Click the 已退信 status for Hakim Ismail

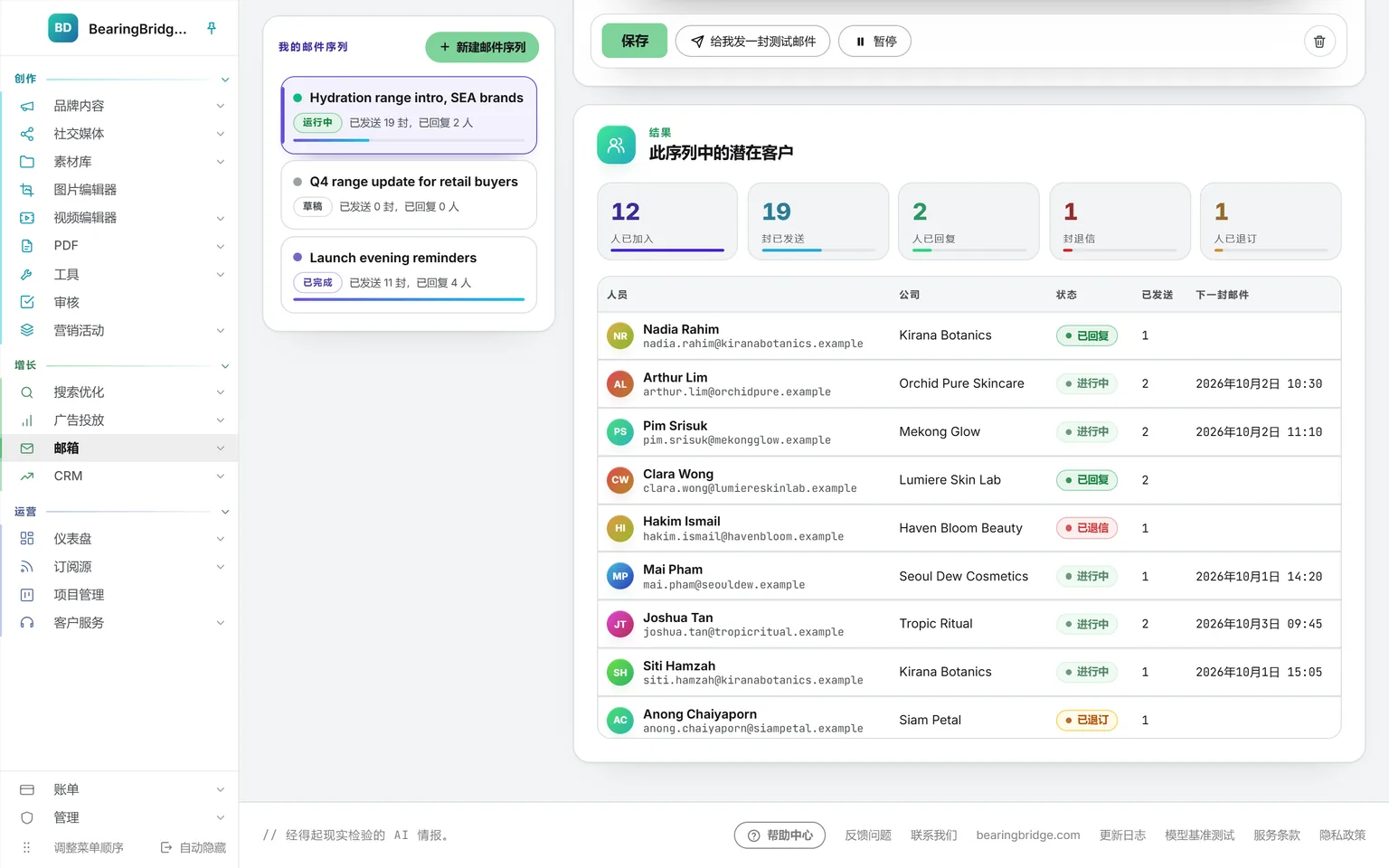click(1087, 528)
